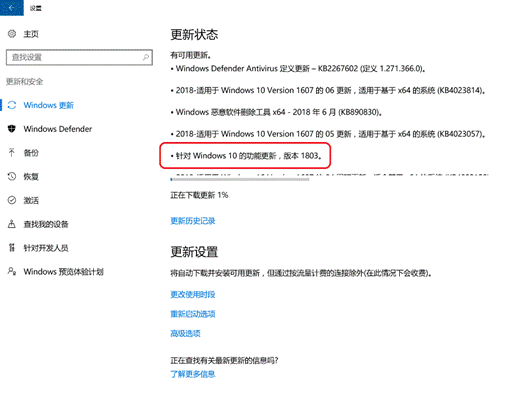Open 更新历史记录 link
This screenshot has width=525, height=407.
tap(193, 221)
